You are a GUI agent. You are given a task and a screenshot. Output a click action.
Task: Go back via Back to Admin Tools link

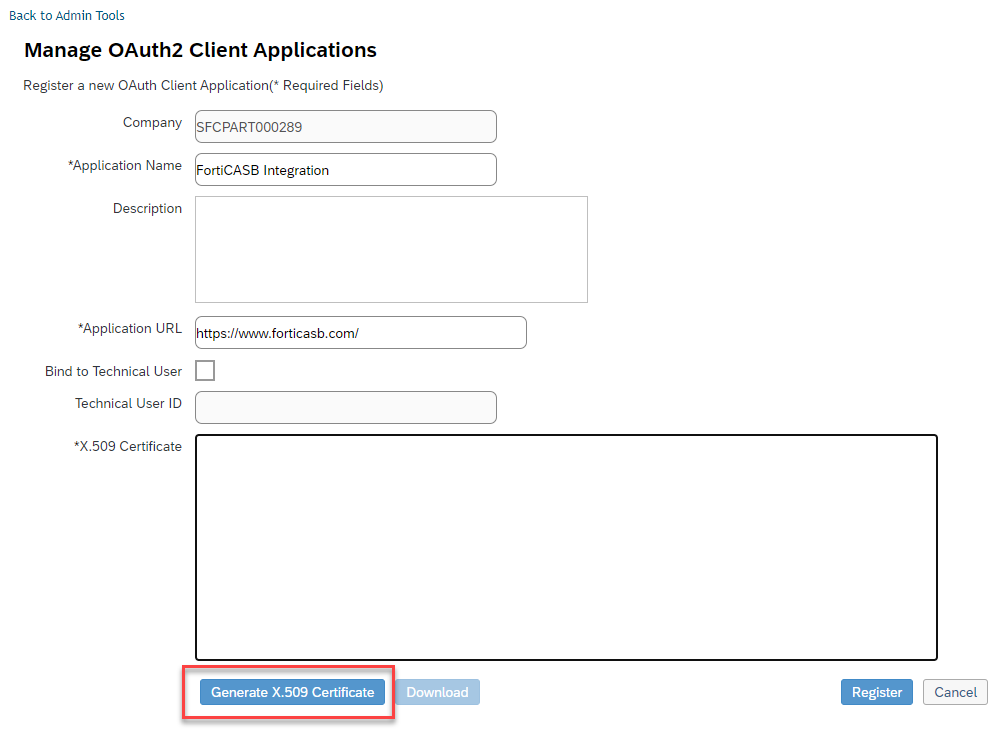click(67, 15)
